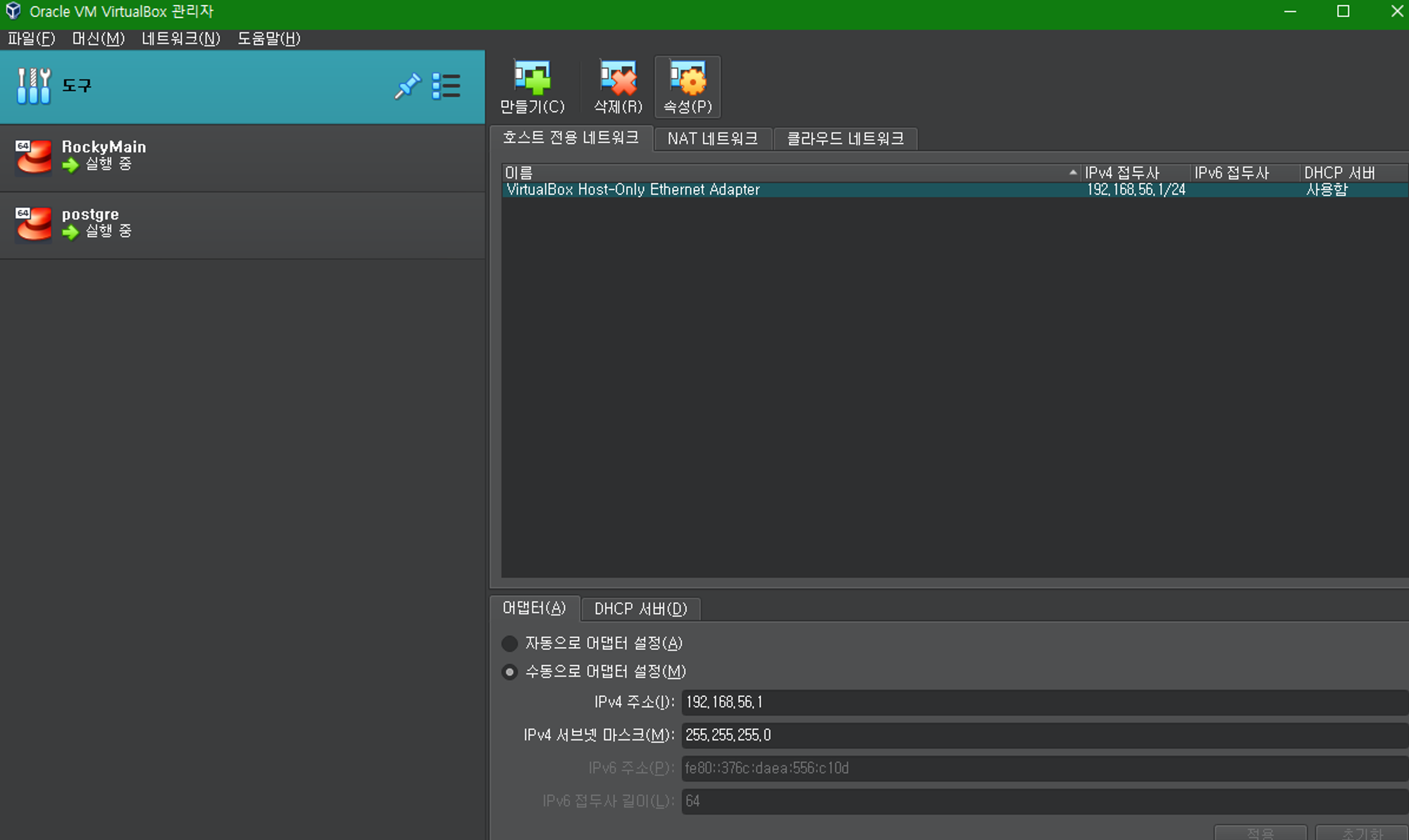This screenshot has width=1409, height=840.
Task: Sort list by 이름 column header
Action: 791,173
